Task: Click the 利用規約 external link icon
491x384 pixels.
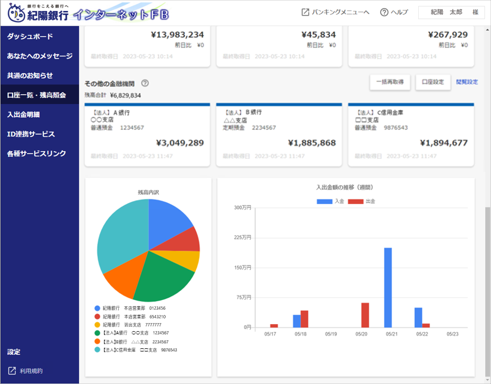Action: tap(12, 371)
